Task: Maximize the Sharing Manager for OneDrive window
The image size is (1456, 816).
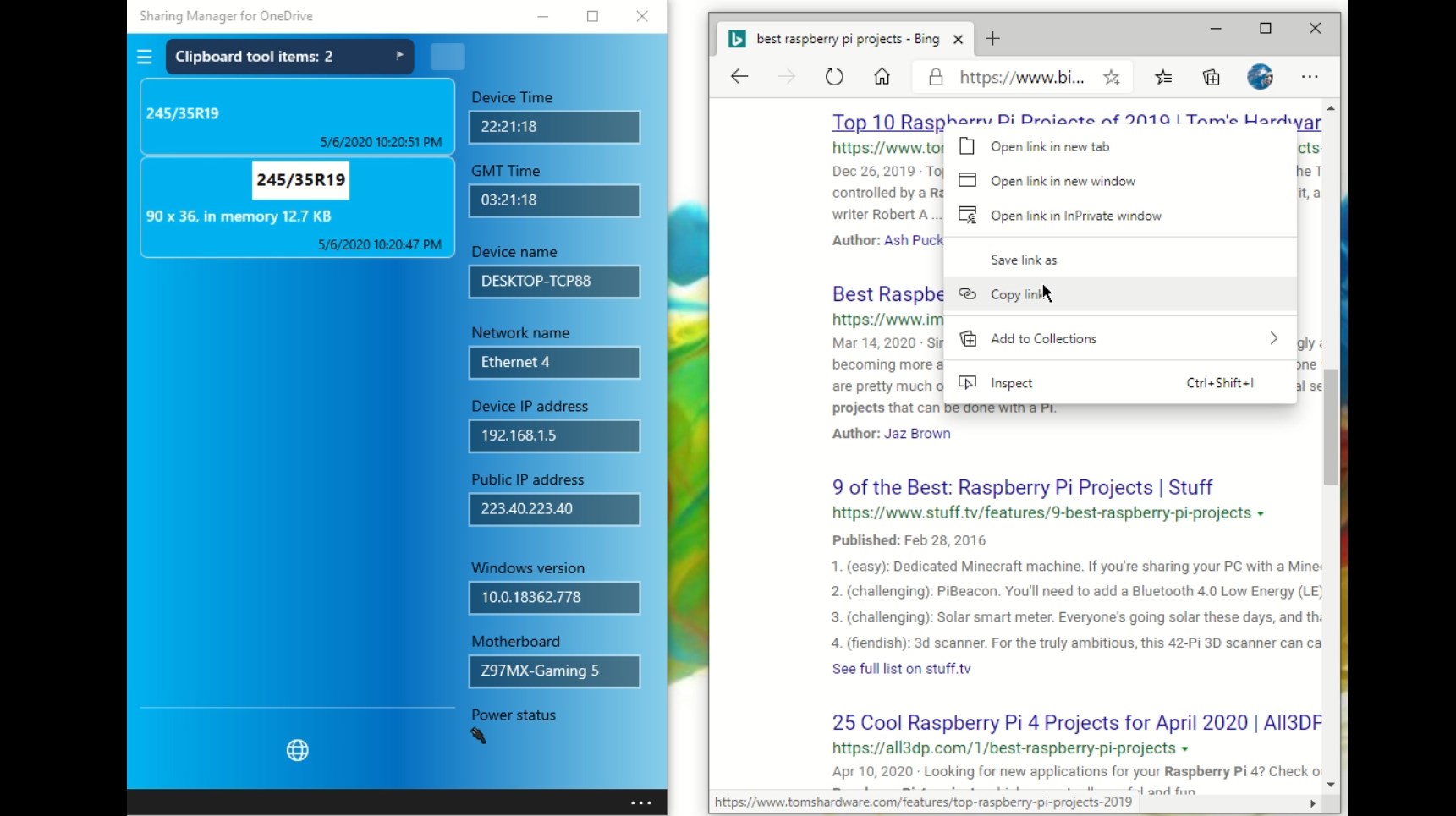Action: (x=592, y=16)
